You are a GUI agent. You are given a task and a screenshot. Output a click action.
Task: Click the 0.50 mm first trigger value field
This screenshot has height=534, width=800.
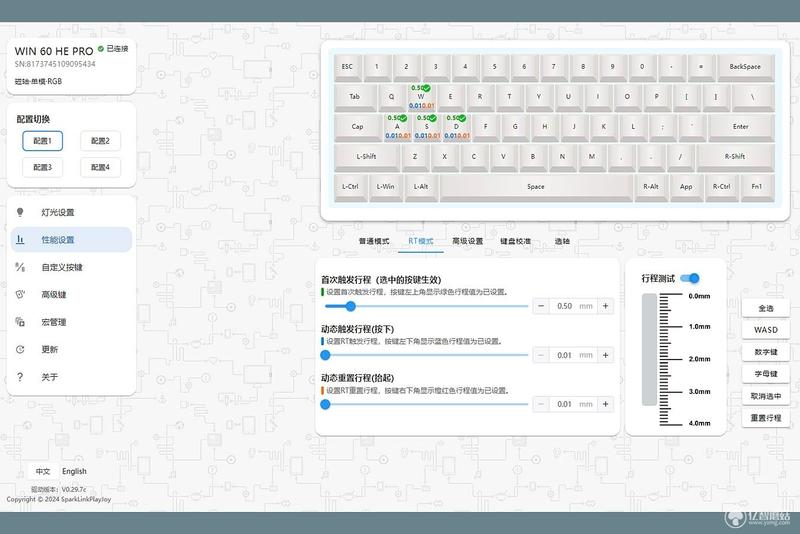573,306
